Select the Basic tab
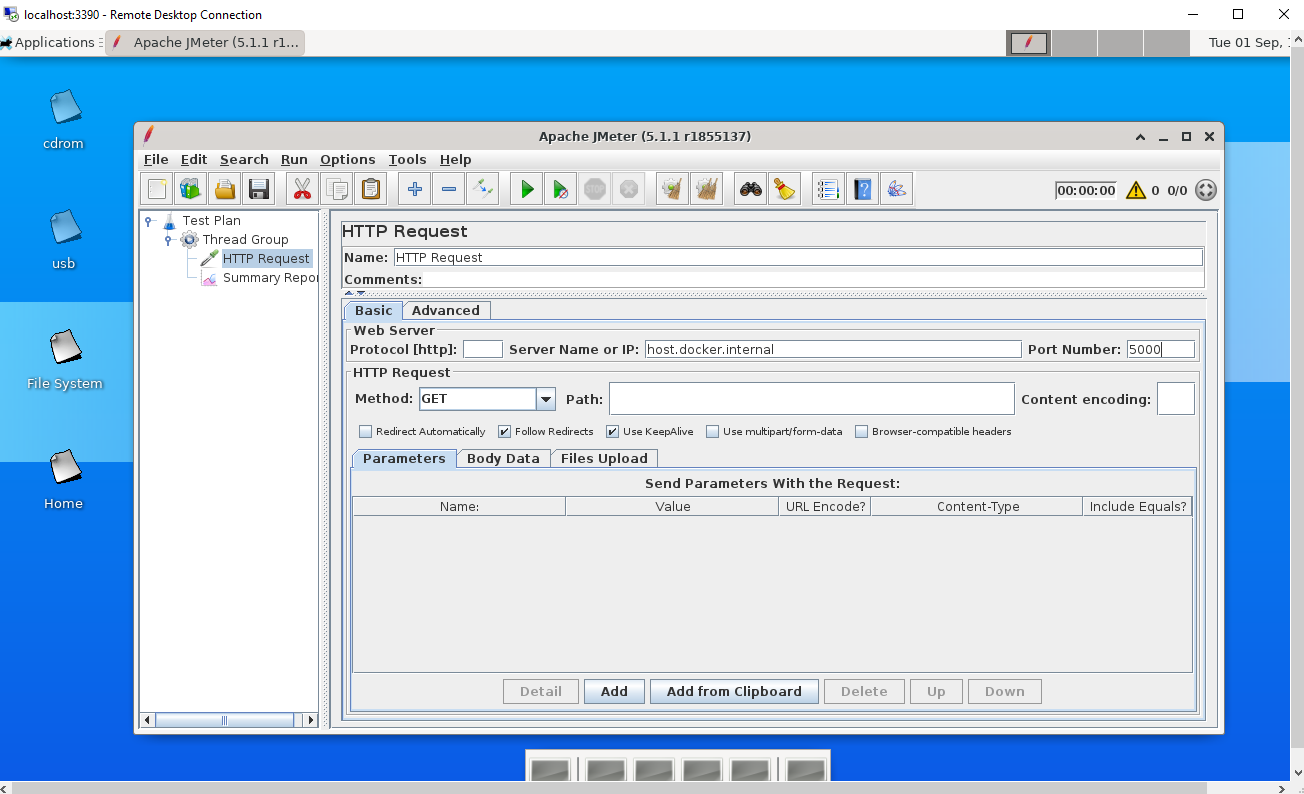Viewport: 1304px width, 794px height. [374, 311]
